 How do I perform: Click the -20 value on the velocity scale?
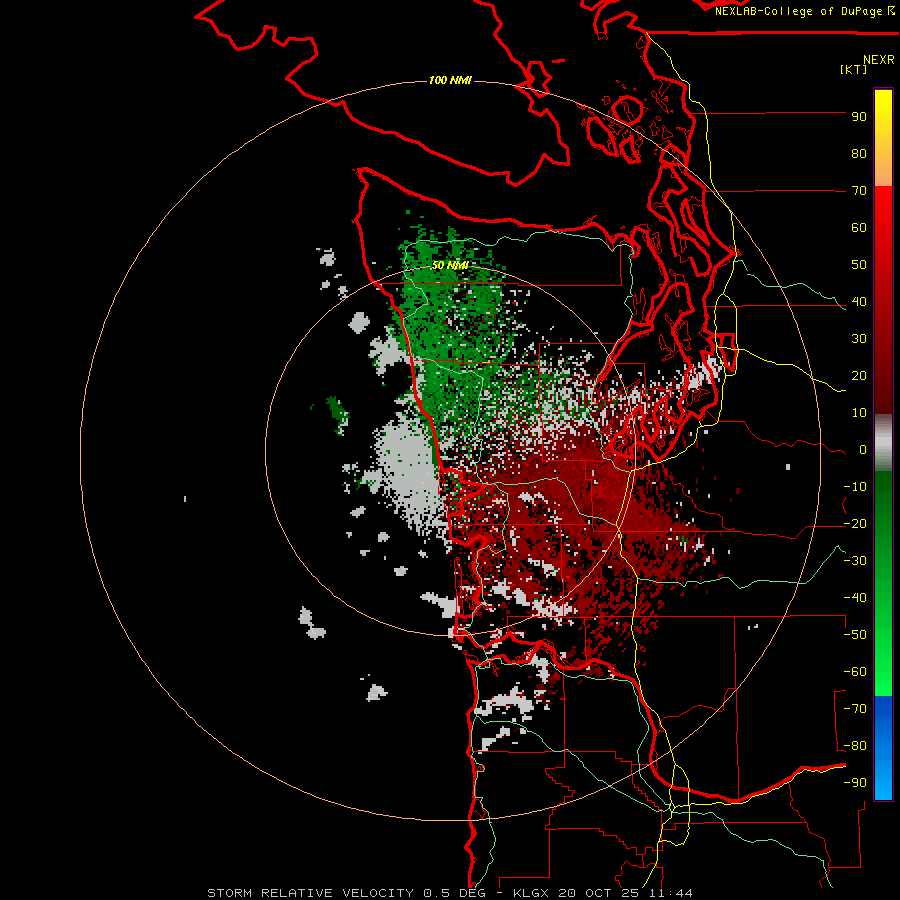coord(855,523)
